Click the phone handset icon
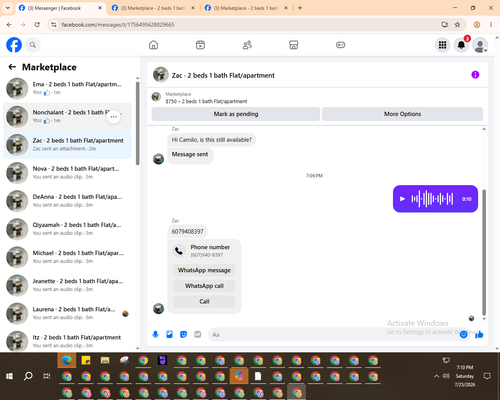The height and width of the screenshot is (400, 500). click(x=179, y=251)
